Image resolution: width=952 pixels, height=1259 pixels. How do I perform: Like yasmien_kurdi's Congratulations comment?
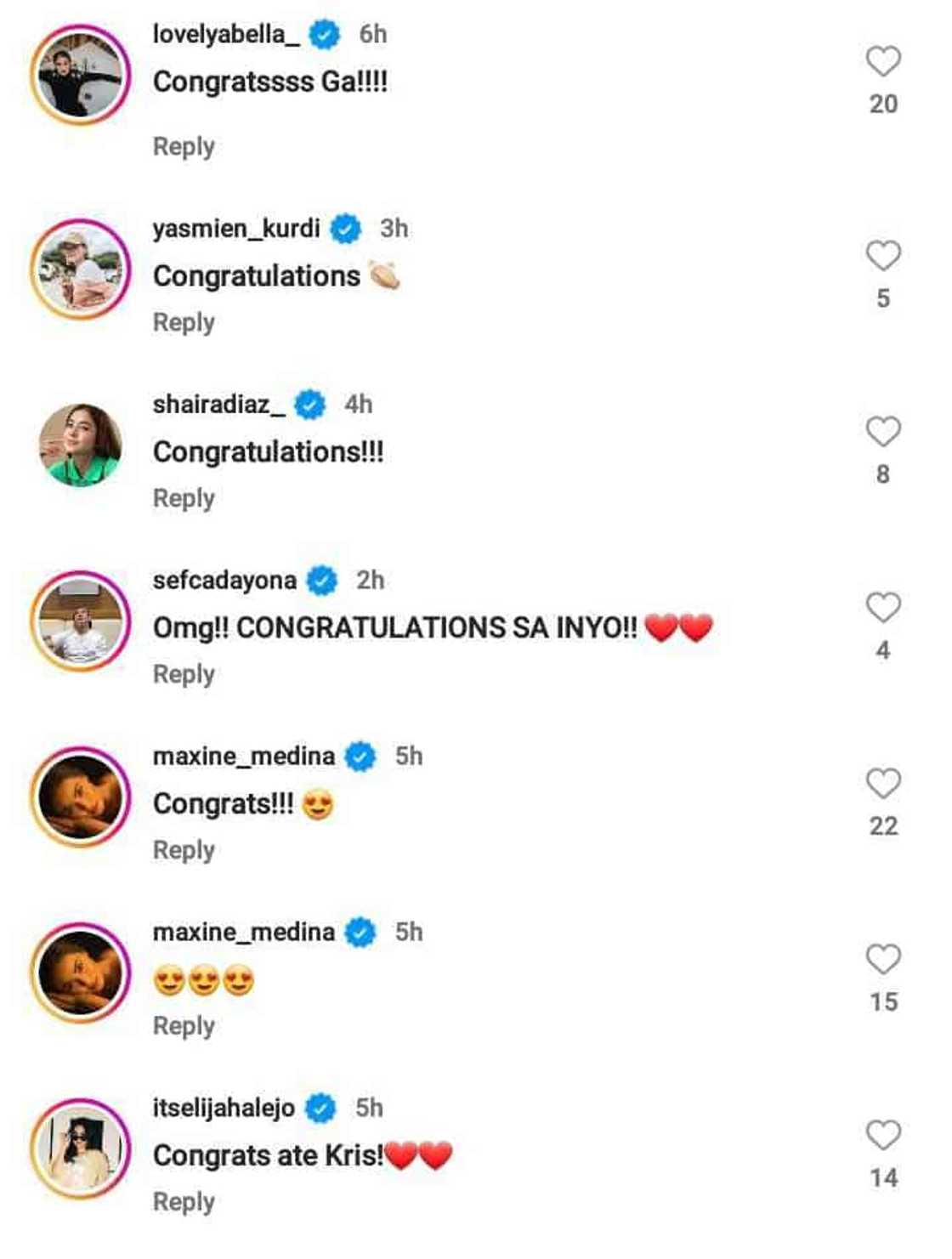point(883,256)
